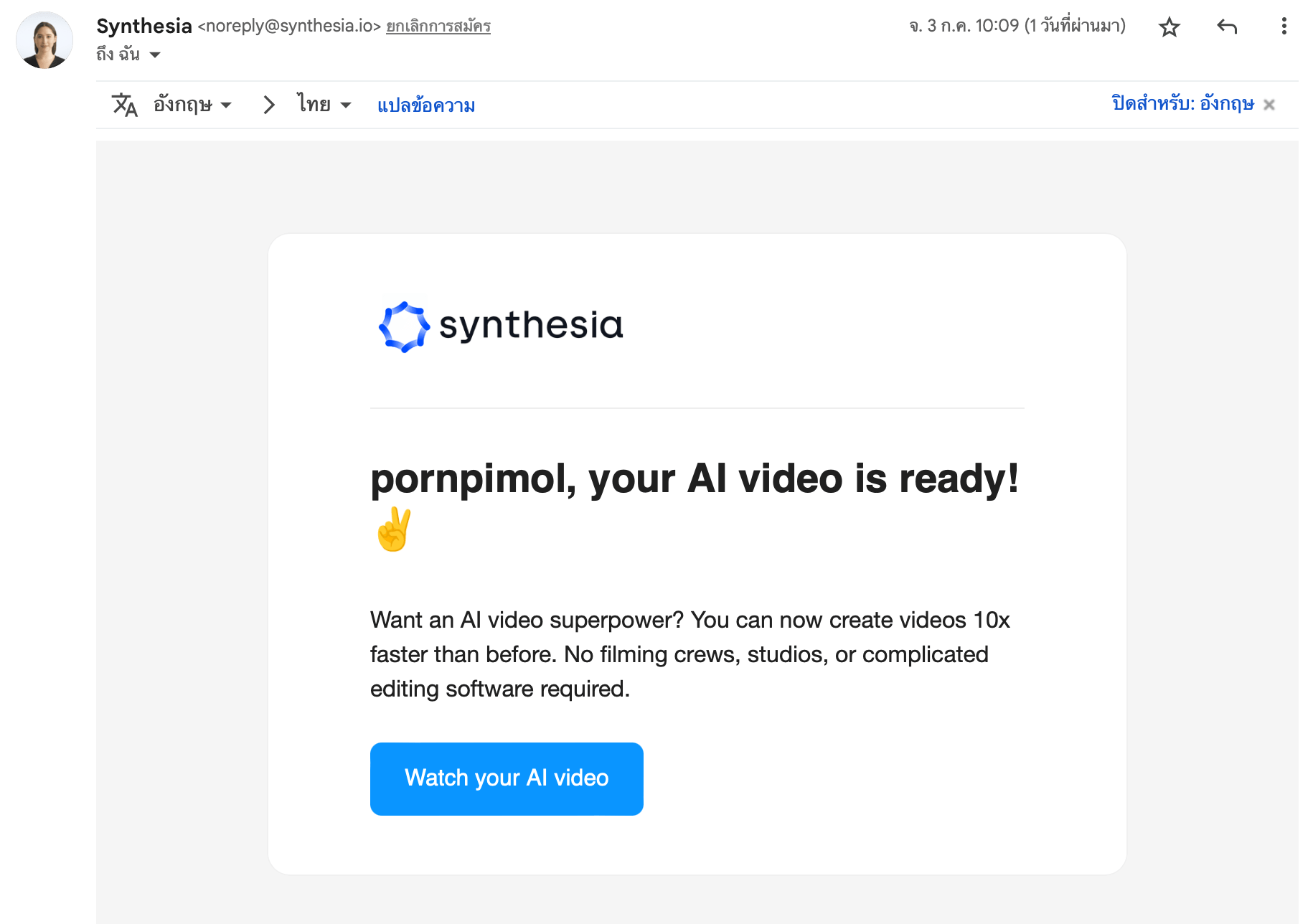The image size is (1313, 924).
Task: Open the sender's profile picture
Action: 44,40
